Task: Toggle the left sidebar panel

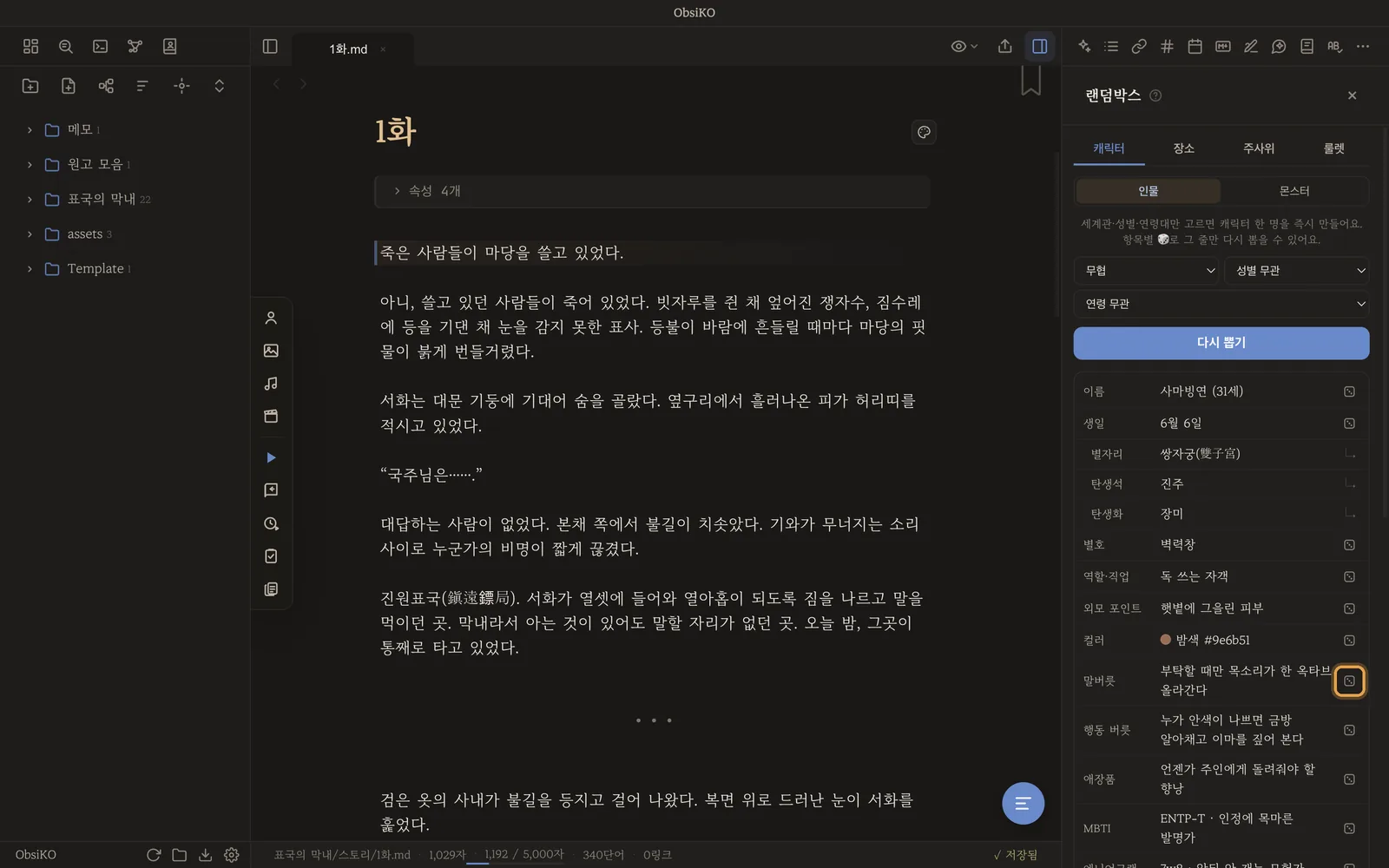Action: click(270, 47)
